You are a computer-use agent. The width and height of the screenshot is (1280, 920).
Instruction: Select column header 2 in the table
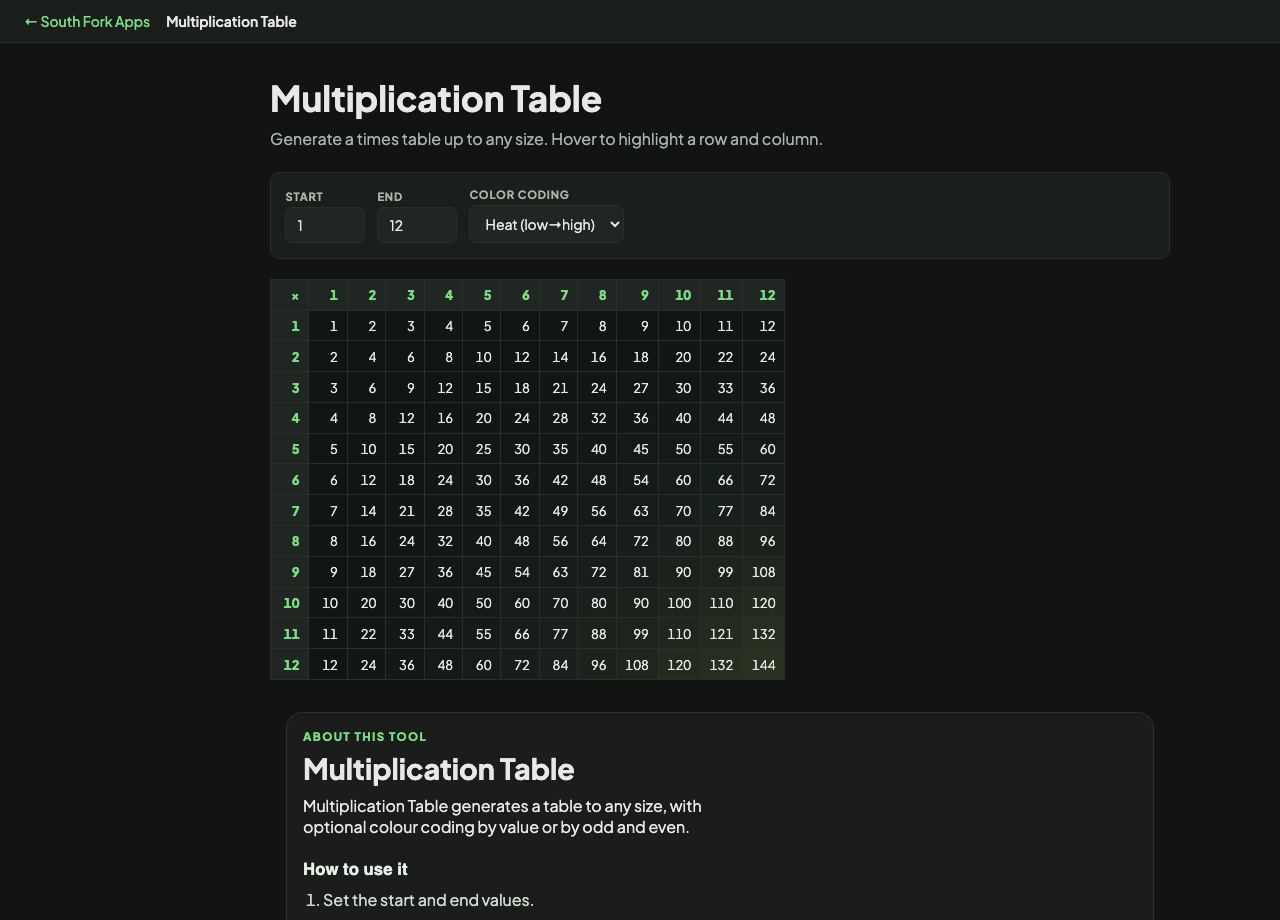point(367,295)
